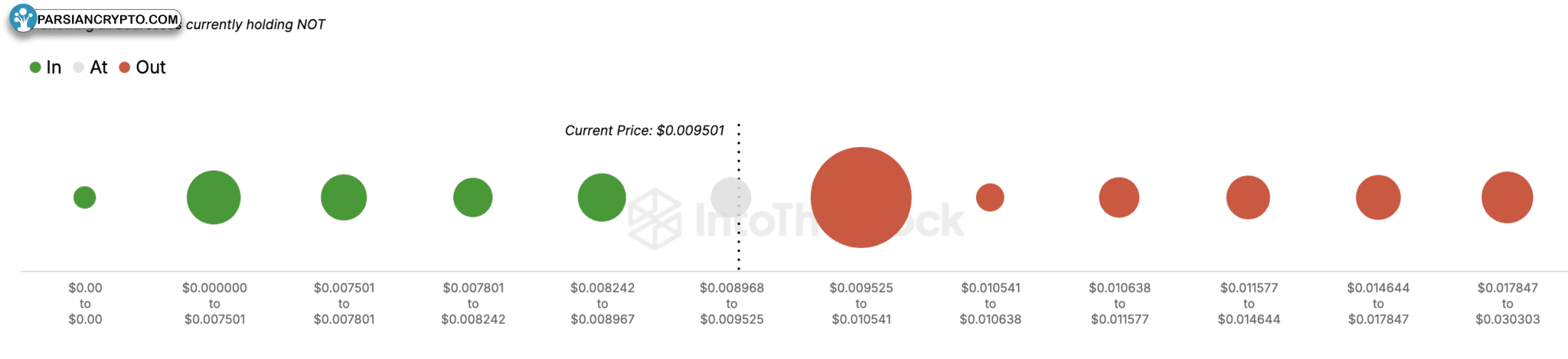The width and height of the screenshot is (1568, 359).
Task: Click the gray bubble on the current-price line
Action: pos(730,197)
